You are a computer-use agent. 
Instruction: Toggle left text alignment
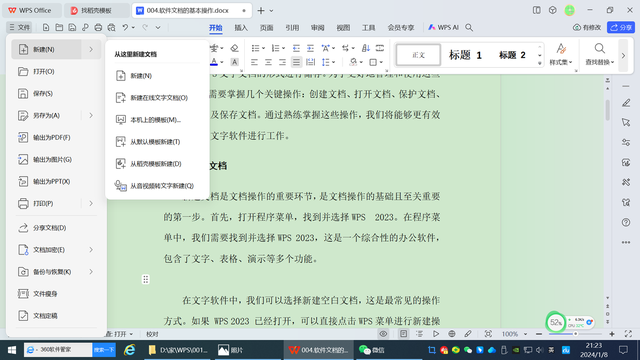pos(254,62)
